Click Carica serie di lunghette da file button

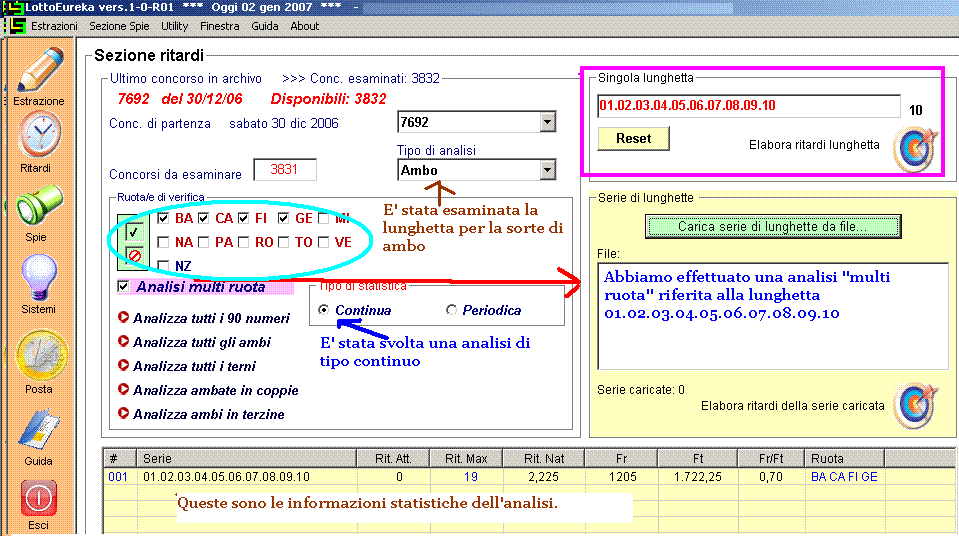(x=772, y=226)
